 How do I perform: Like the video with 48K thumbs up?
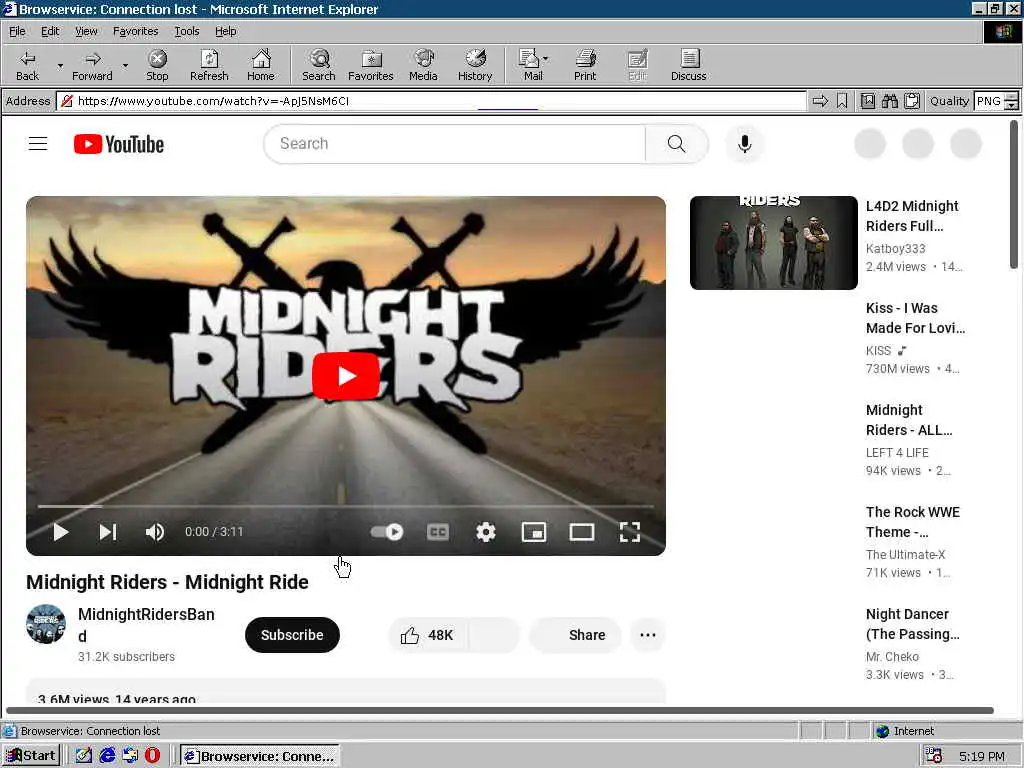[428, 635]
